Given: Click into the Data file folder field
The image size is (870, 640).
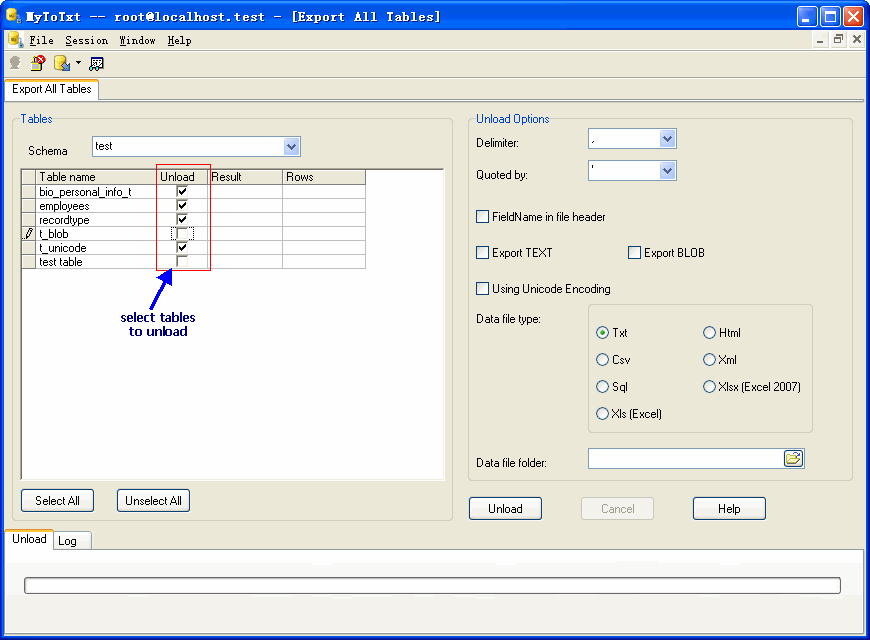Looking at the screenshot, I should click(x=686, y=458).
